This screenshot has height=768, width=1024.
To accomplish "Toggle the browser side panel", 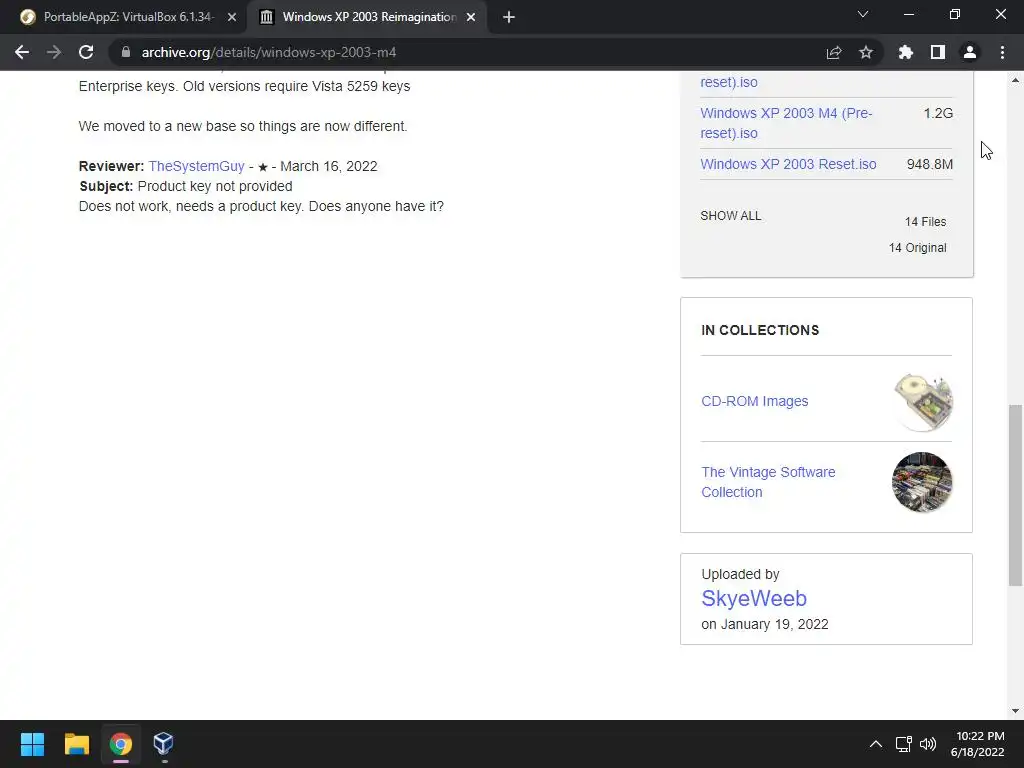I will tap(938, 52).
